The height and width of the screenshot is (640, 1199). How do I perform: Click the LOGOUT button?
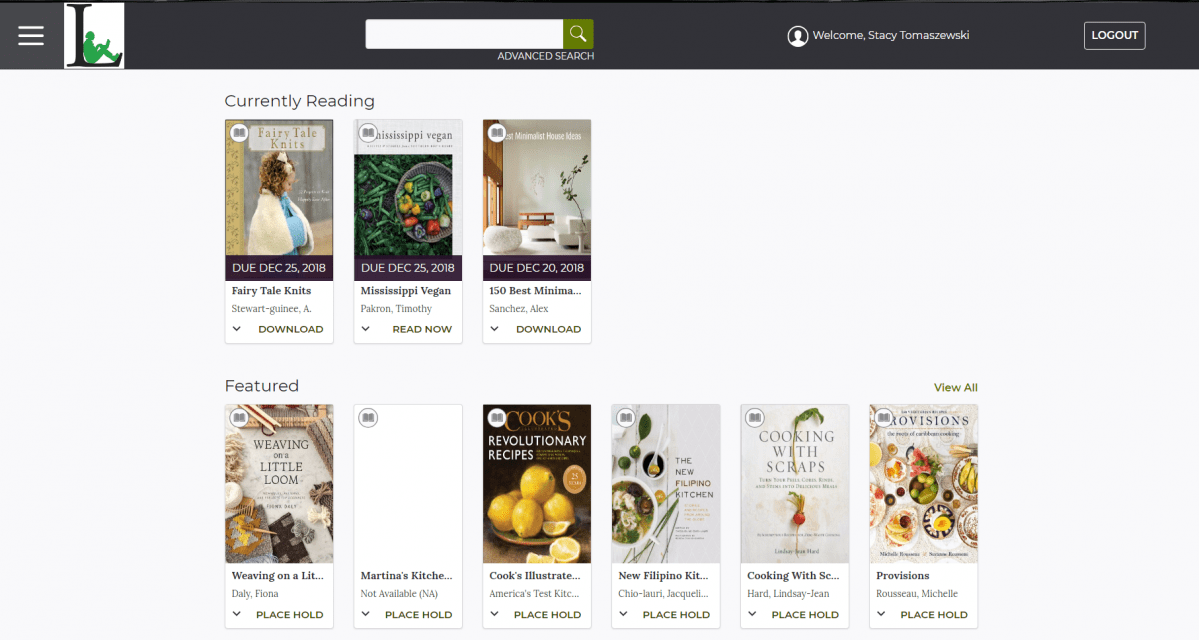pyautogui.click(x=1114, y=35)
